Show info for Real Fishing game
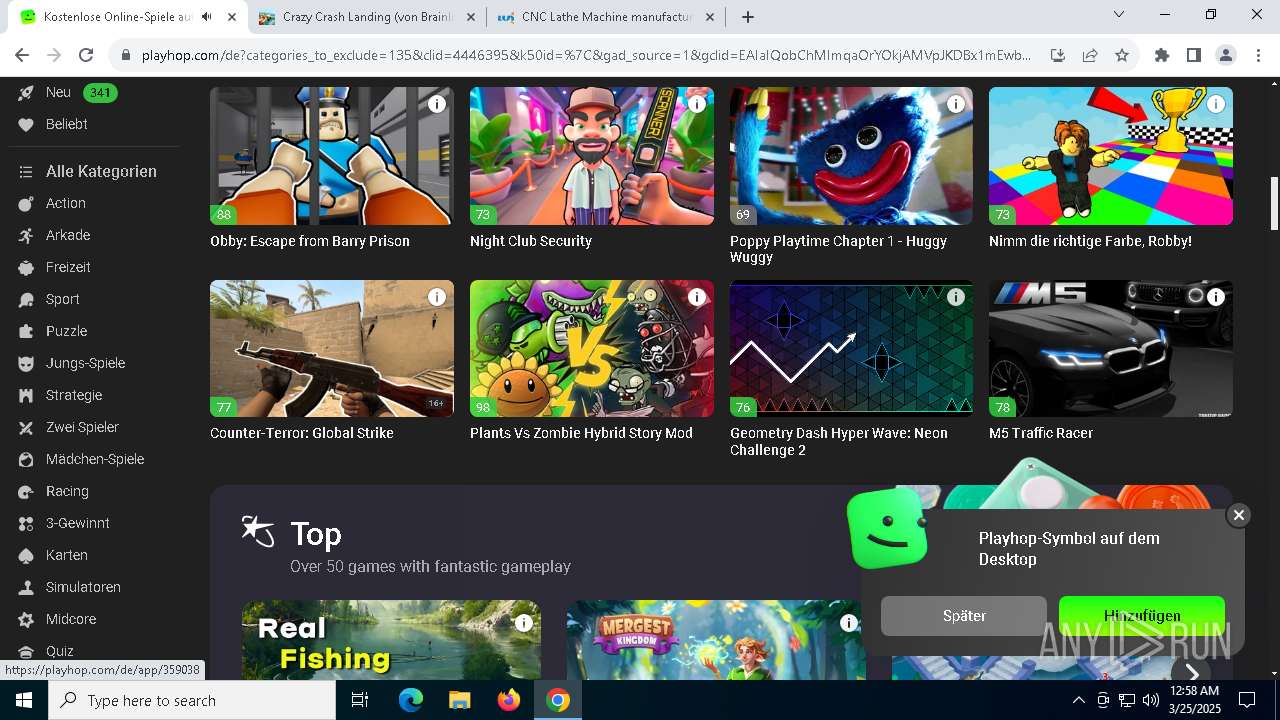Image resolution: width=1280 pixels, height=720 pixels. coord(524,623)
